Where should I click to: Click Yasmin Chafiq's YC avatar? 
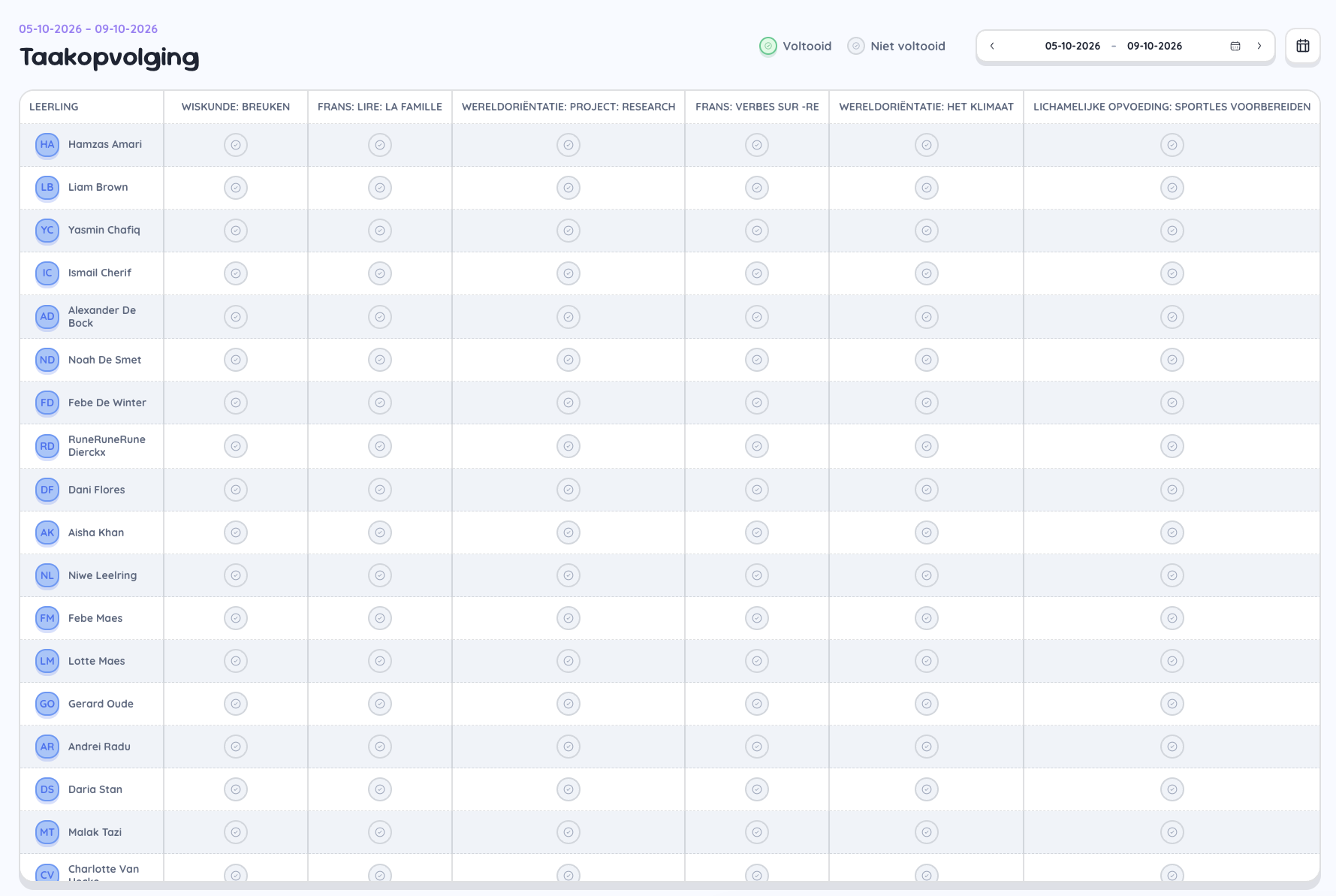[x=47, y=230]
